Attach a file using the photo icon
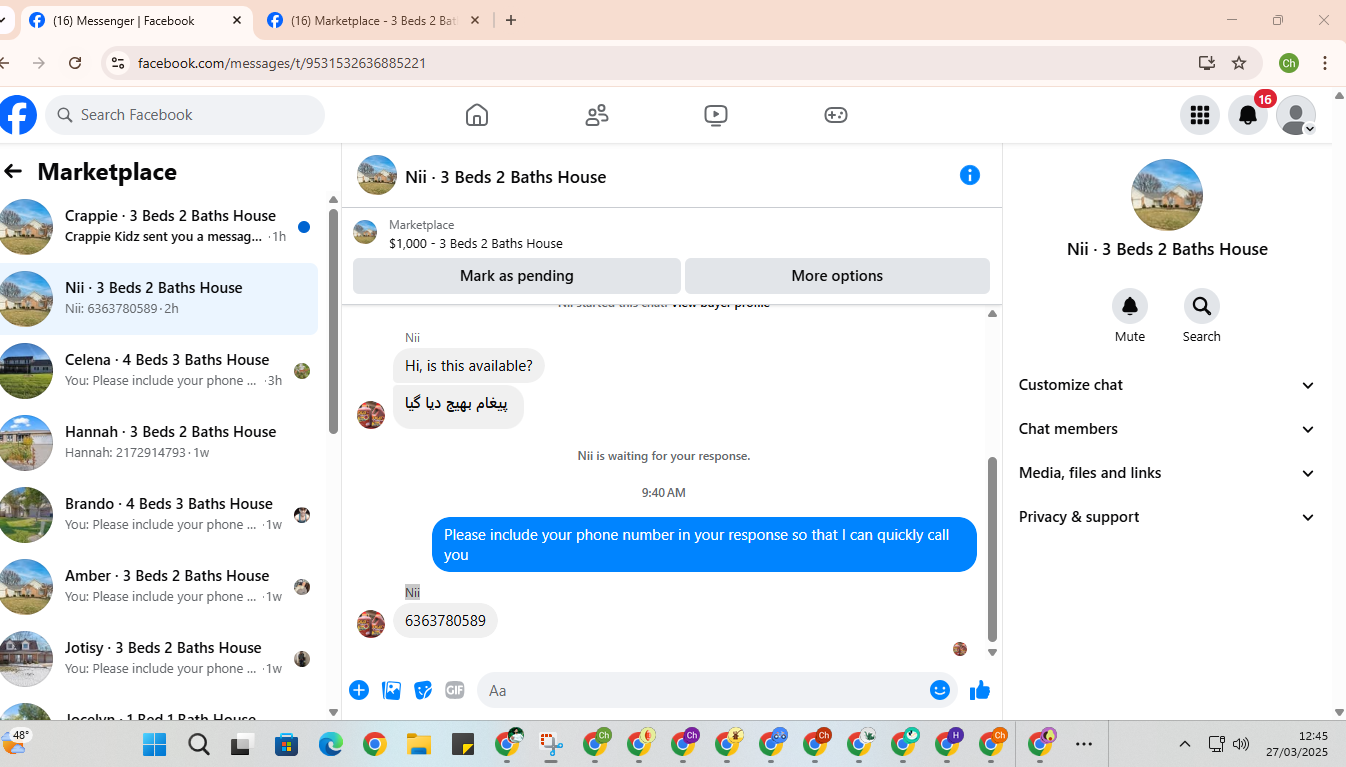The image size is (1346, 767). pos(392,690)
